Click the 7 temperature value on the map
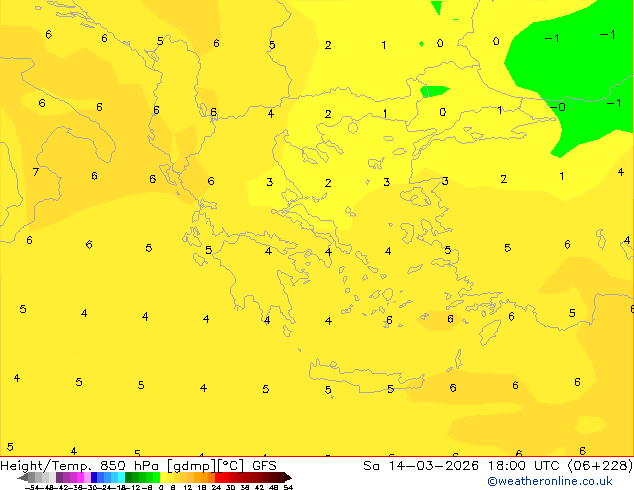Image resolution: width=634 pixels, height=490 pixels. tap(36, 172)
